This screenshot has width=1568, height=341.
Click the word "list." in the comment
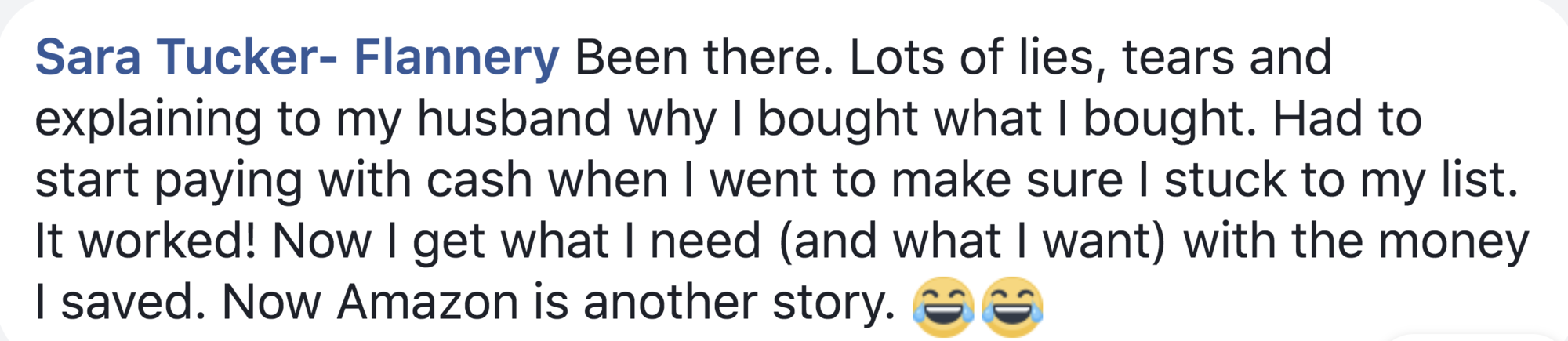click(x=1471, y=180)
